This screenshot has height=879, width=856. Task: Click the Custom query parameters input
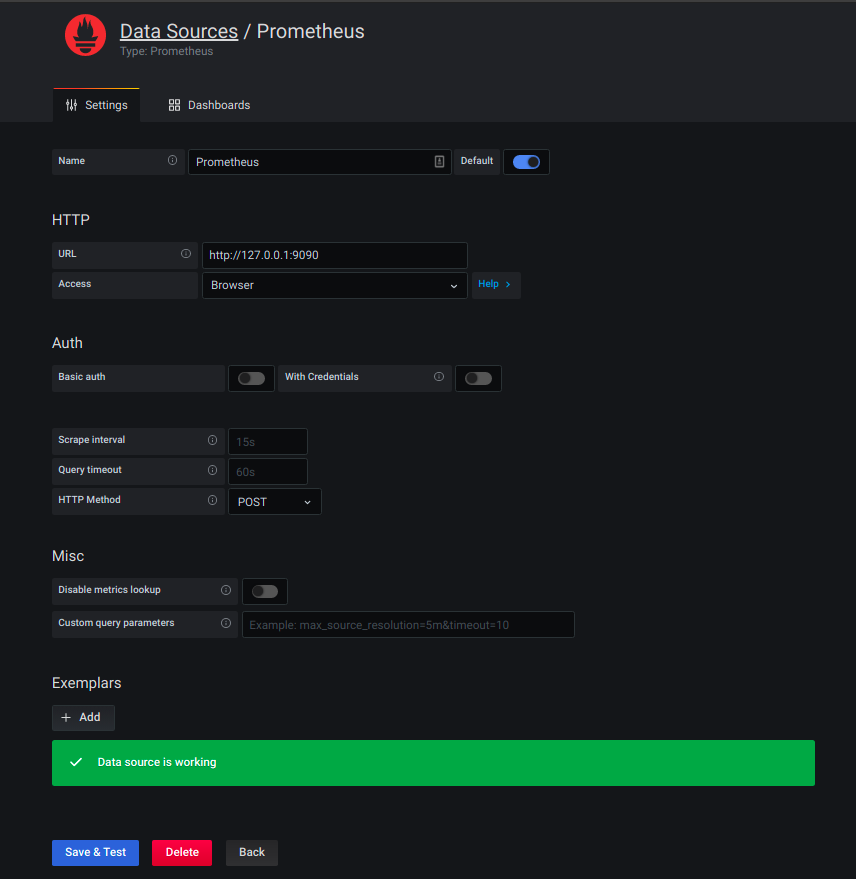point(408,624)
